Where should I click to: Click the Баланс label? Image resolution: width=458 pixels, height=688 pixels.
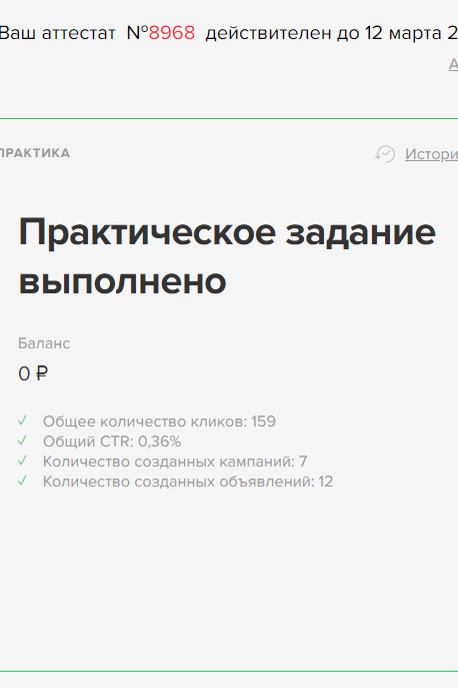click(44, 343)
